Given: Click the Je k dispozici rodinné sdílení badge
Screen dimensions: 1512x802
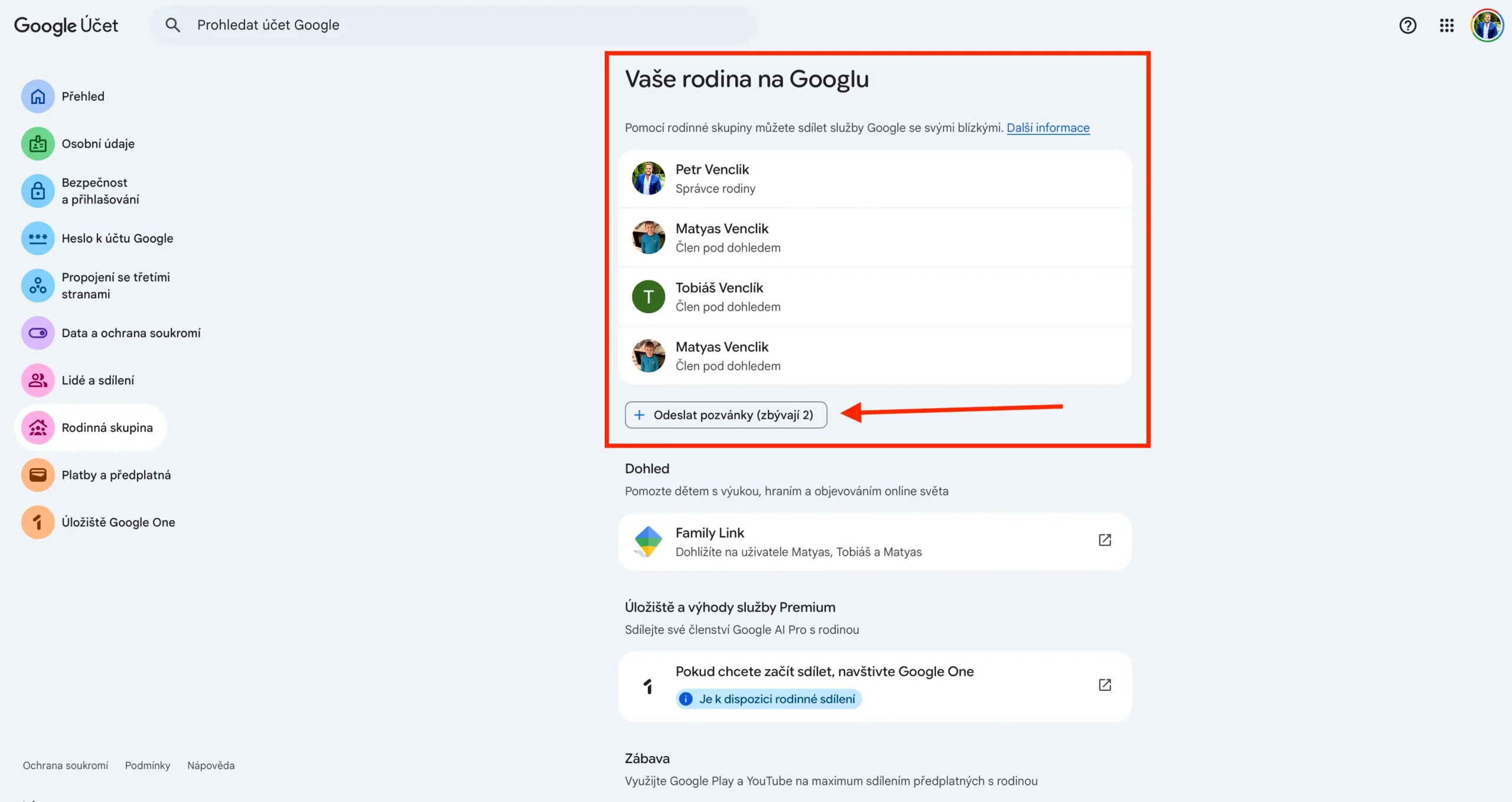Looking at the screenshot, I should click(768, 699).
